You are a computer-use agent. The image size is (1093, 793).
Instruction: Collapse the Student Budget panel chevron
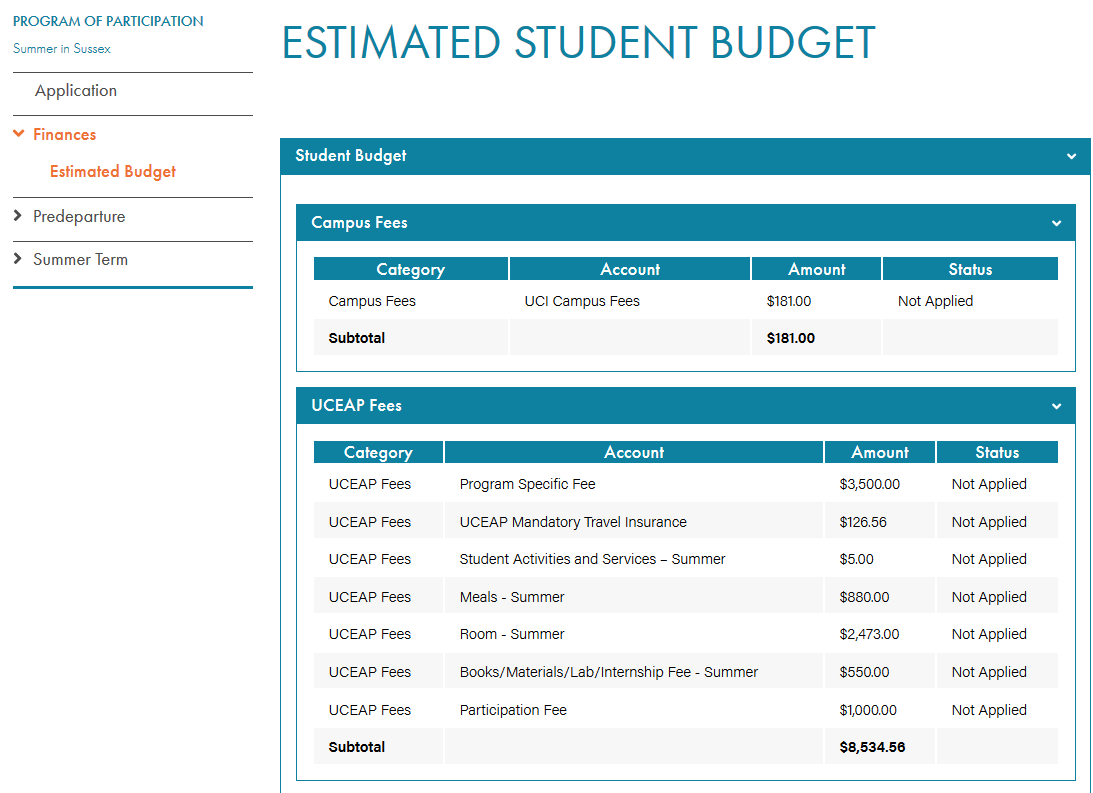(1071, 156)
